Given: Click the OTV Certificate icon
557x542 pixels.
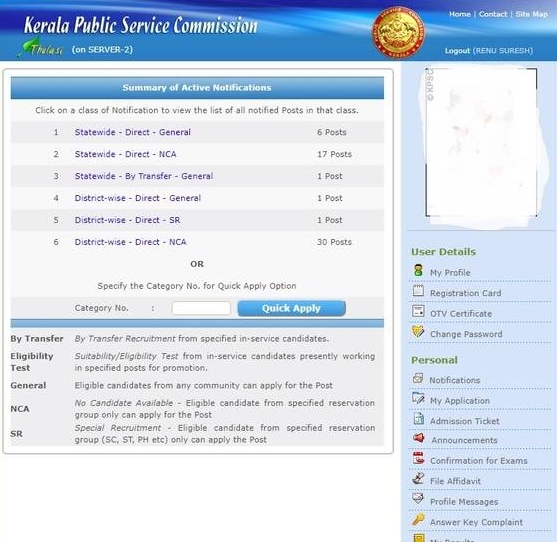Looking at the screenshot, I should point(418,311).
